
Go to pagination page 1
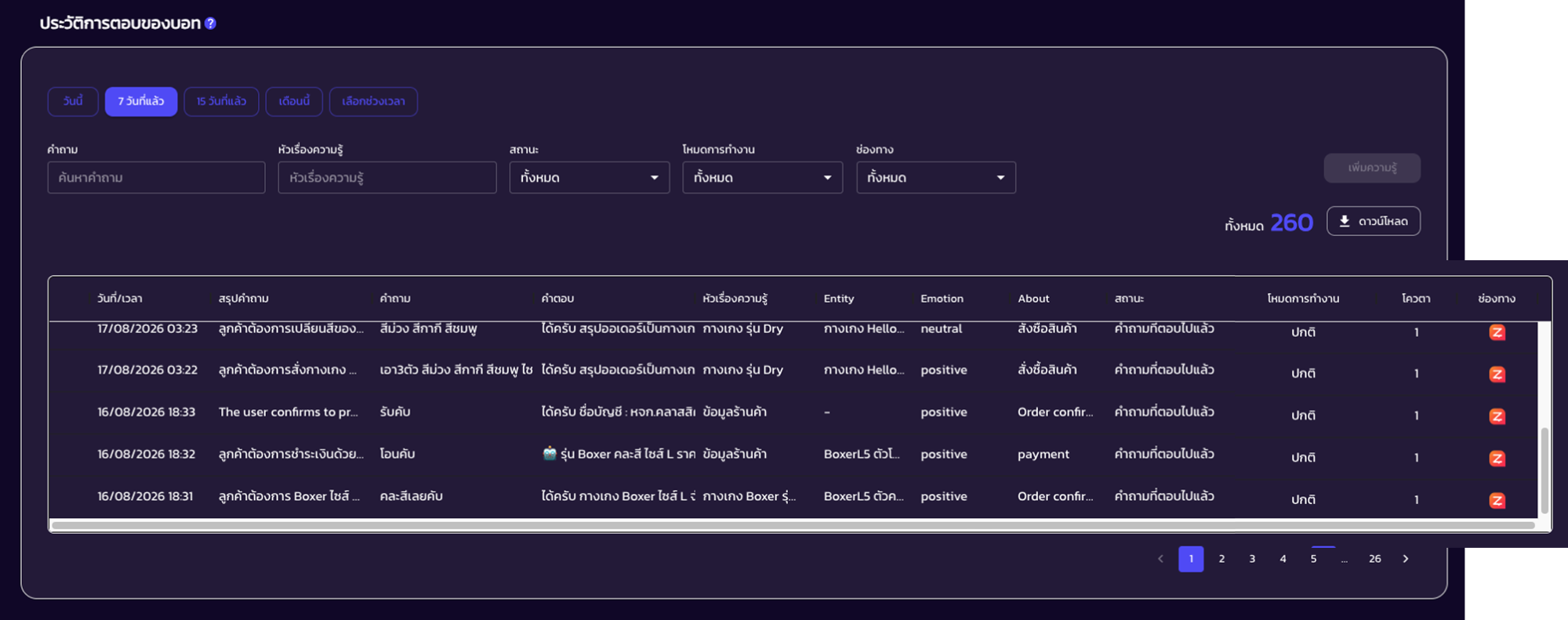click(1191, 559)
